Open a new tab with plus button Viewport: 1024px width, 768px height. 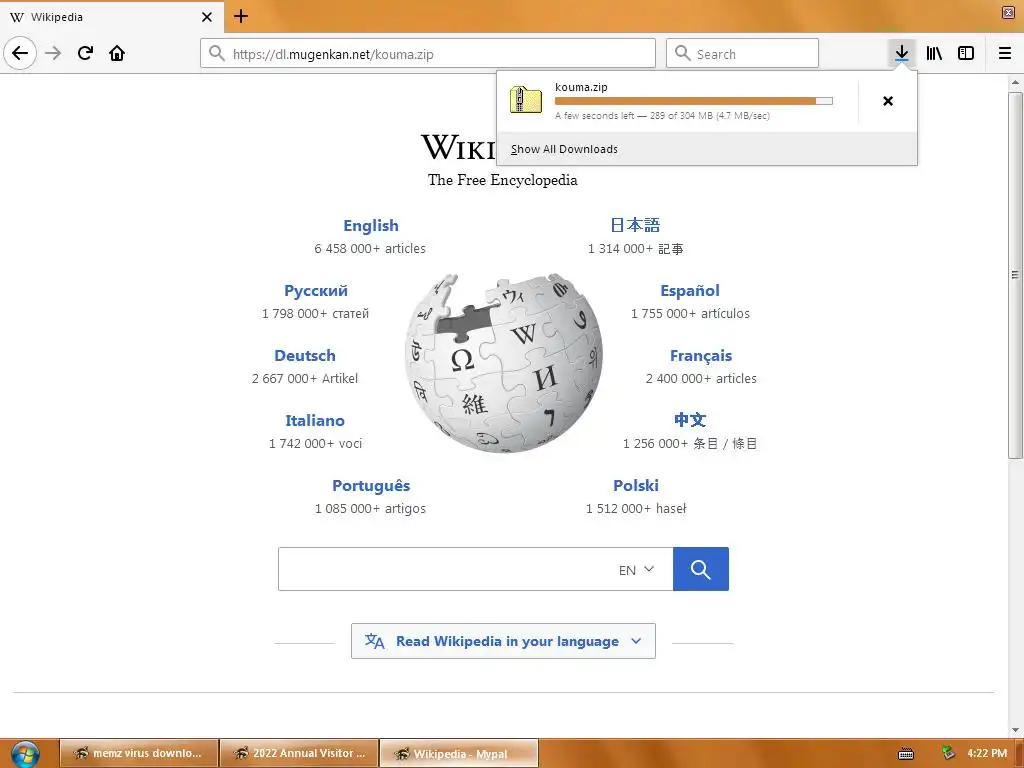[x=241, y=16]
